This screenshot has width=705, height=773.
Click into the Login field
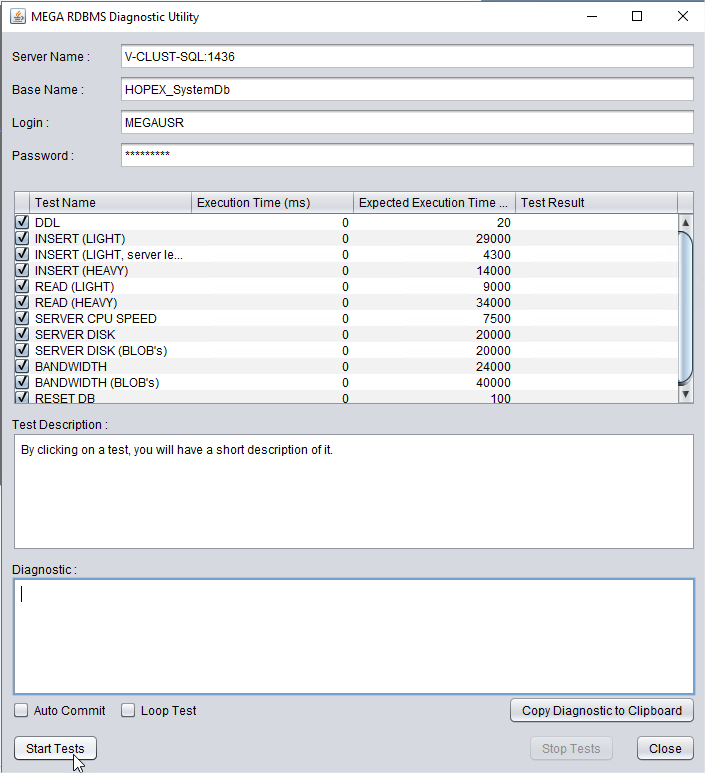click(406, 122)
